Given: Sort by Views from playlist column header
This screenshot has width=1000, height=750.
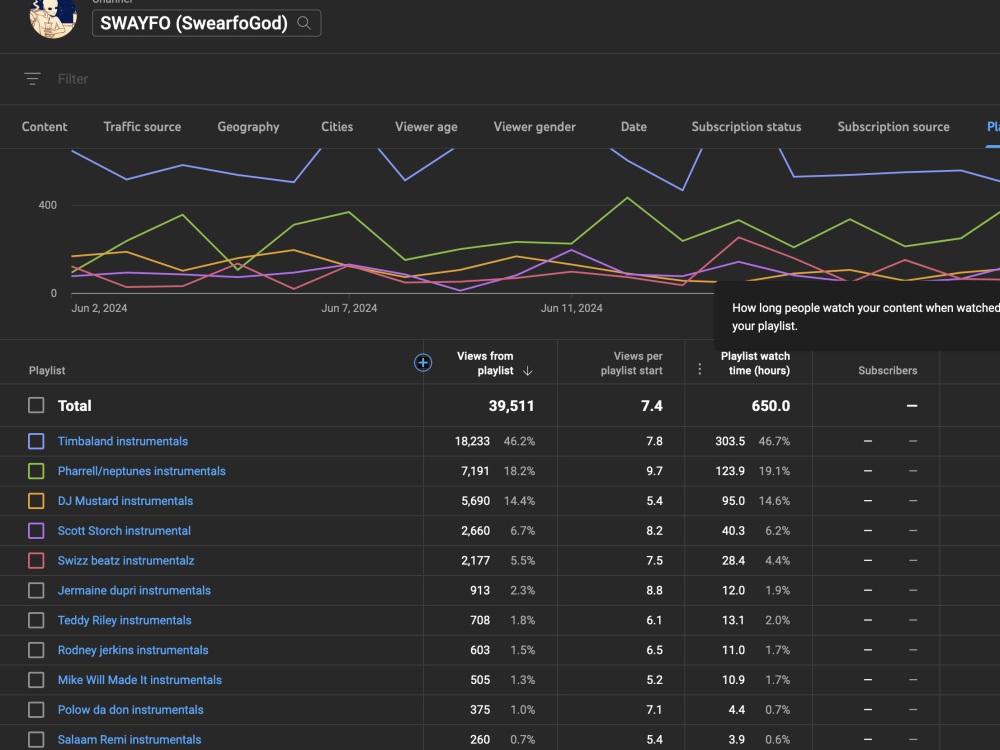Looking at the screenshot, I should (x=485, y=364).
